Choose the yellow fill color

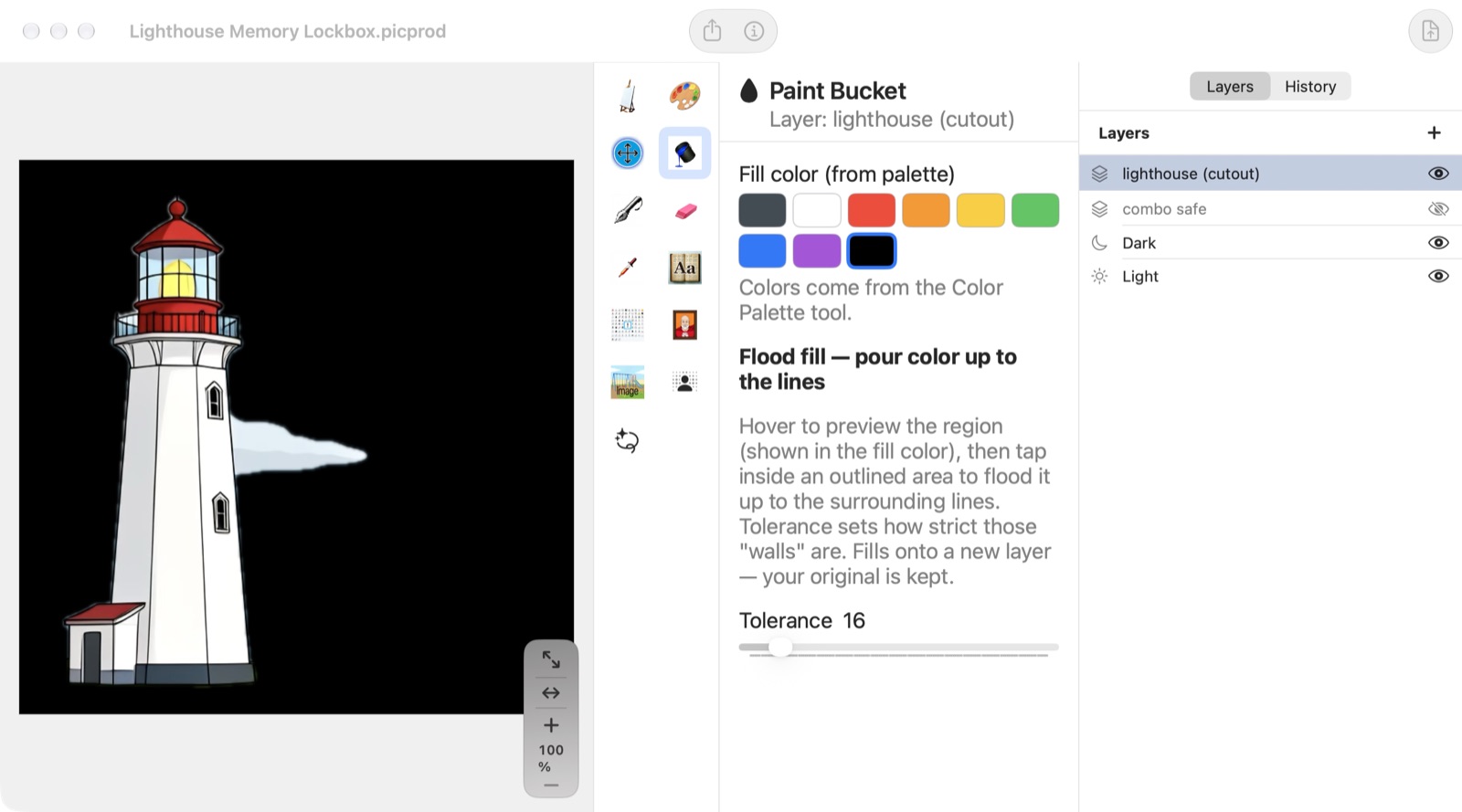point(980,210)
